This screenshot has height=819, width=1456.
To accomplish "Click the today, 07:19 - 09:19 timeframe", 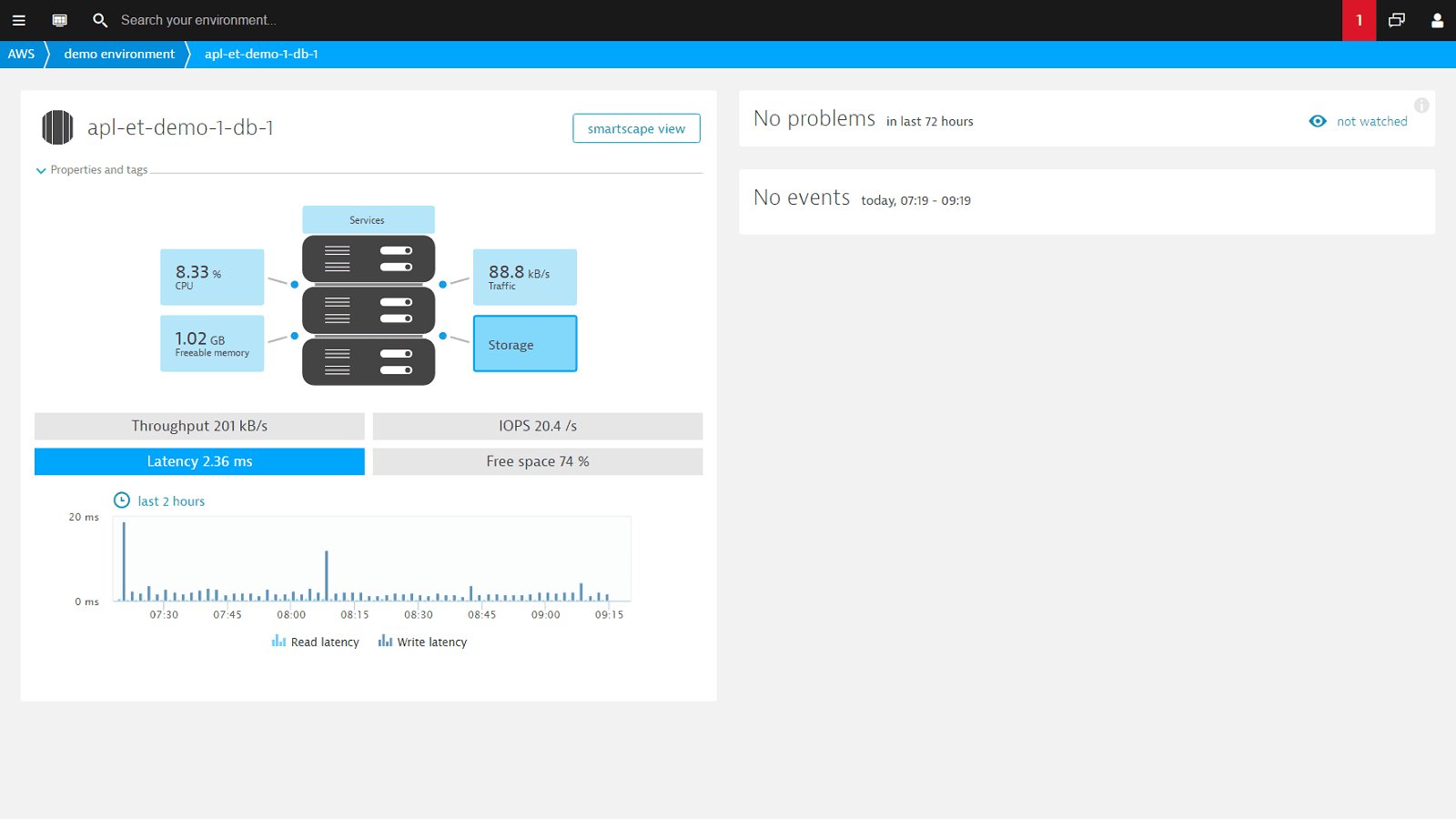I will point(916,201).
